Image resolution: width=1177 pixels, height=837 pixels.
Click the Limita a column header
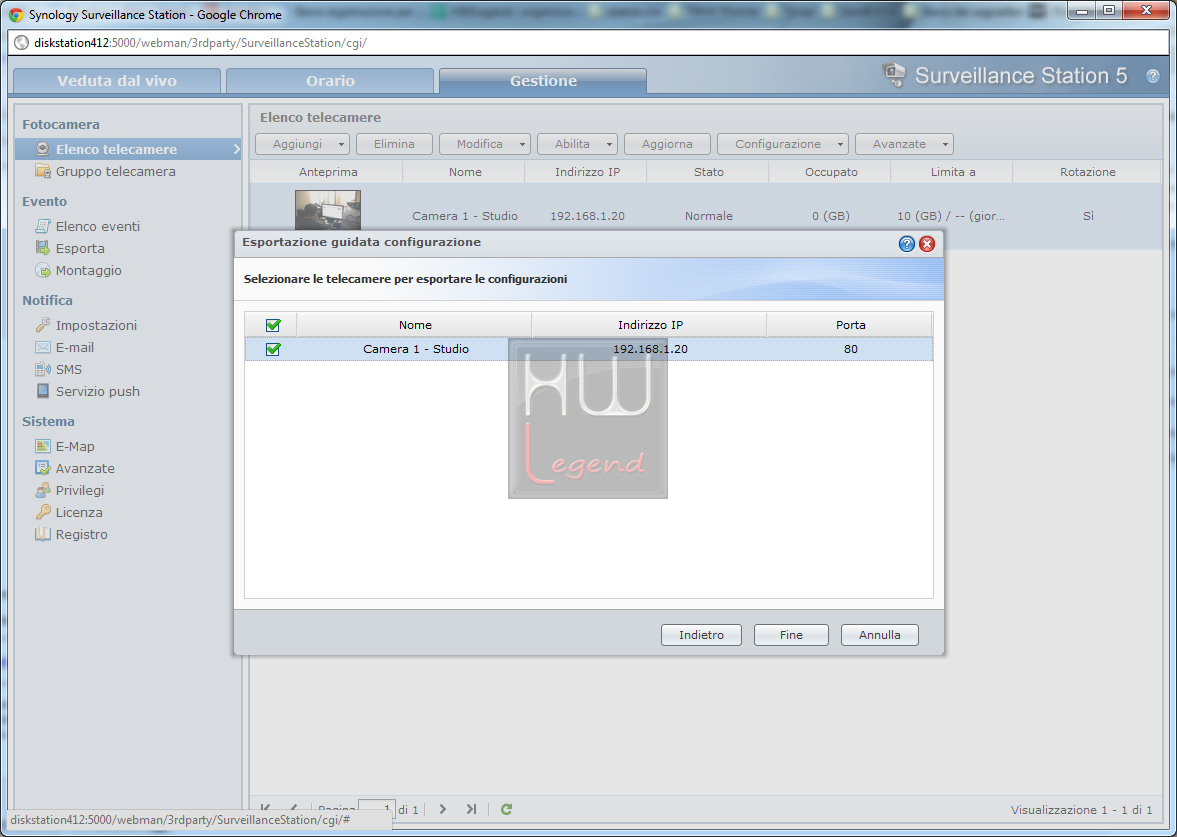click(953, 172)
